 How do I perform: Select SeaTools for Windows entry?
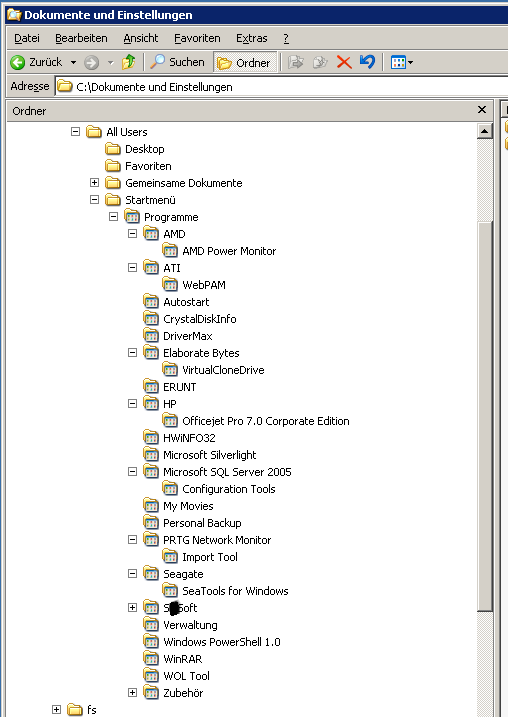pyautogui.click(x=235, y=591)
